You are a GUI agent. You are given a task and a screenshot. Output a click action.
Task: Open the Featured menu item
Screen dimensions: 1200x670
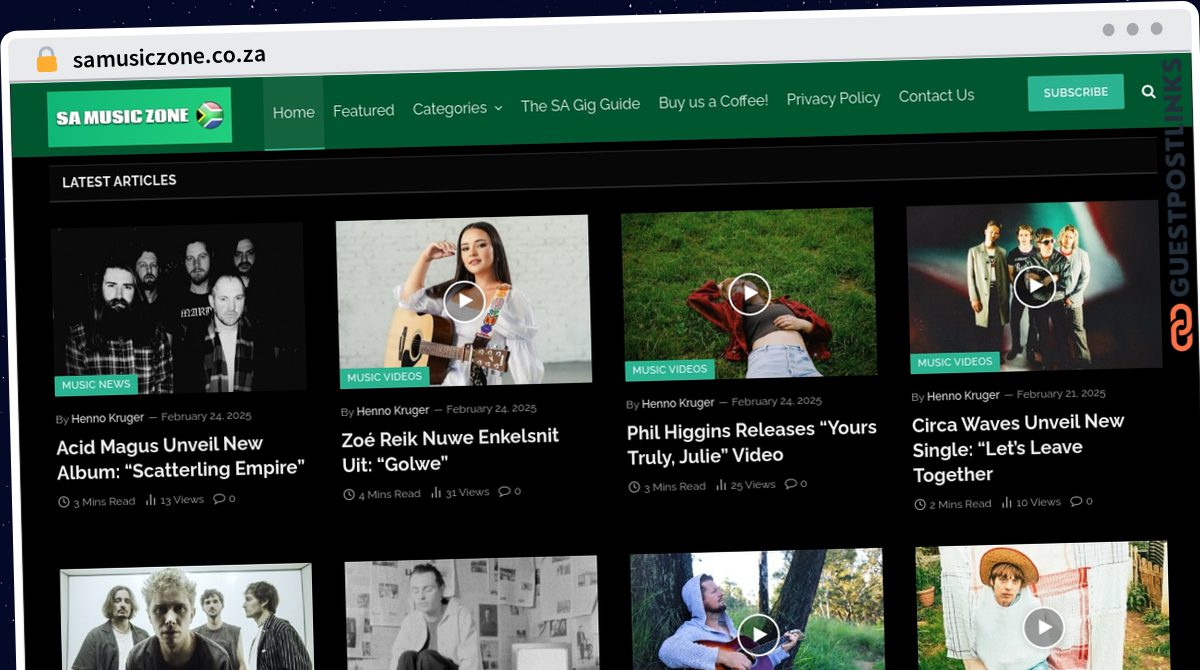pyautogui.click(x=363, y=110)
